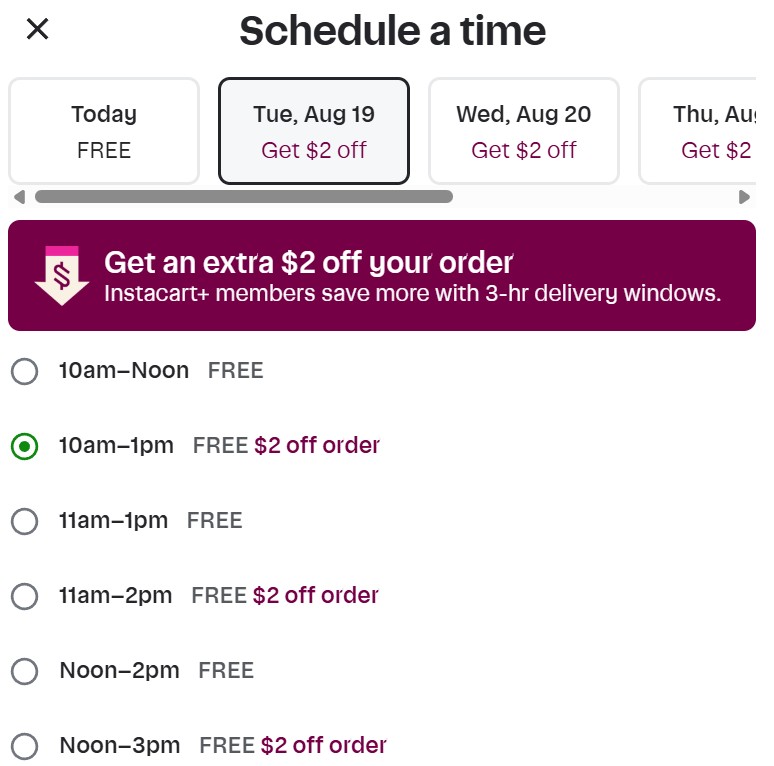Screen dimensions: 774x766
Task: Click the $2 off order label for 11am–2pm
Action: (316, 595)
